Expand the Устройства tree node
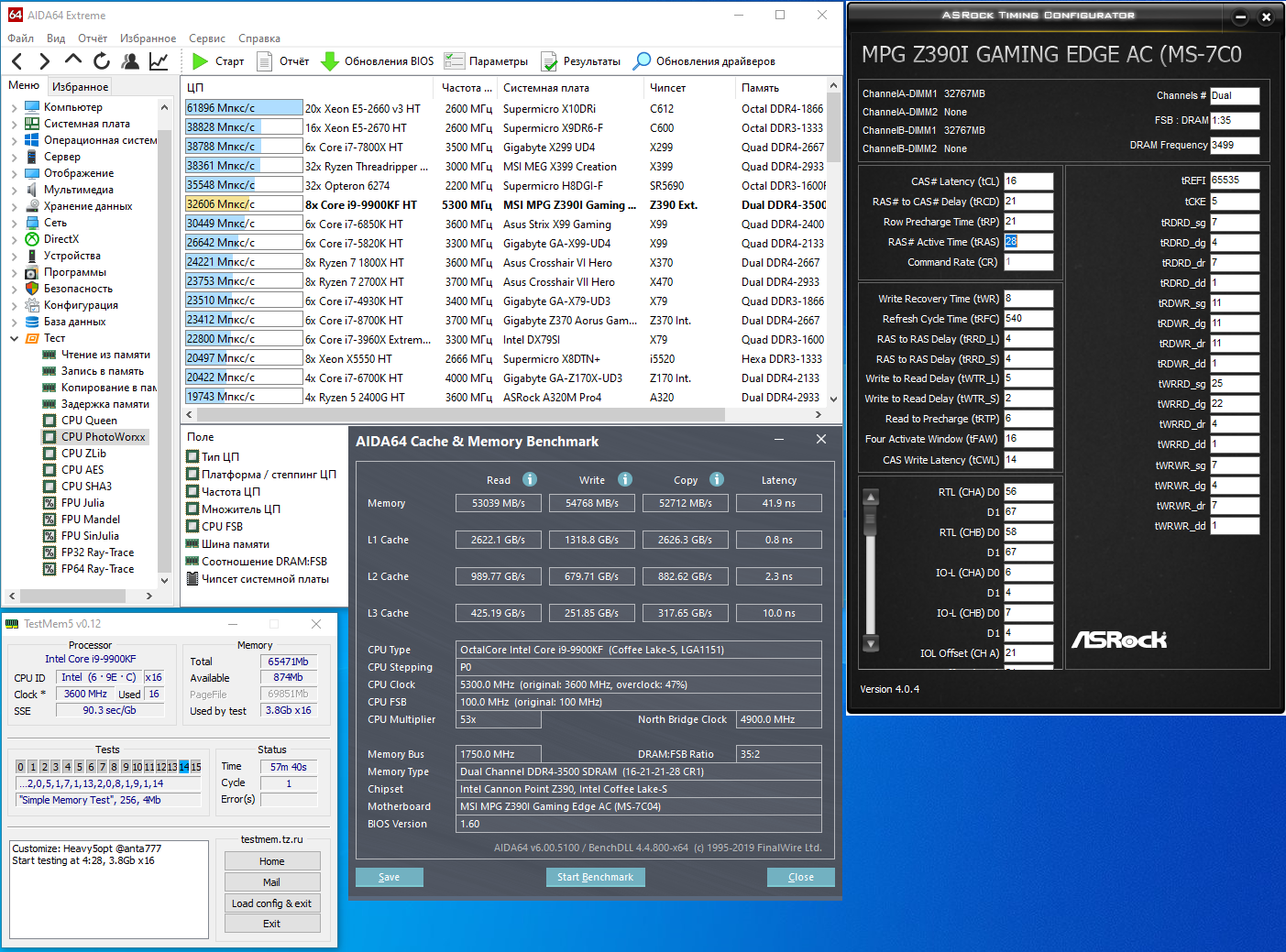The height and width of the screenshot is (952, 1286). point(14,256)
